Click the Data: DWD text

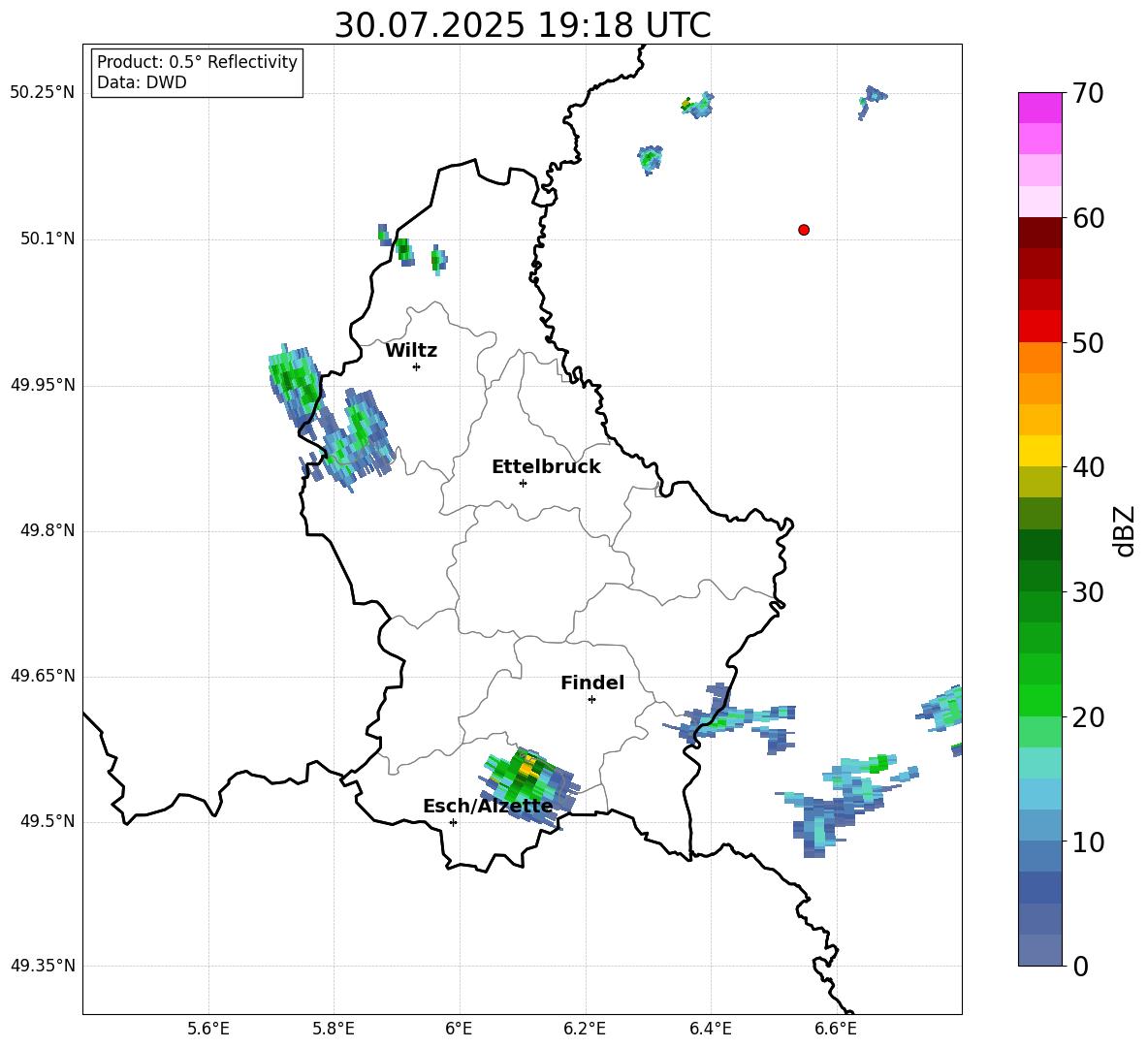pyautogui.click(x=142, y=82)
